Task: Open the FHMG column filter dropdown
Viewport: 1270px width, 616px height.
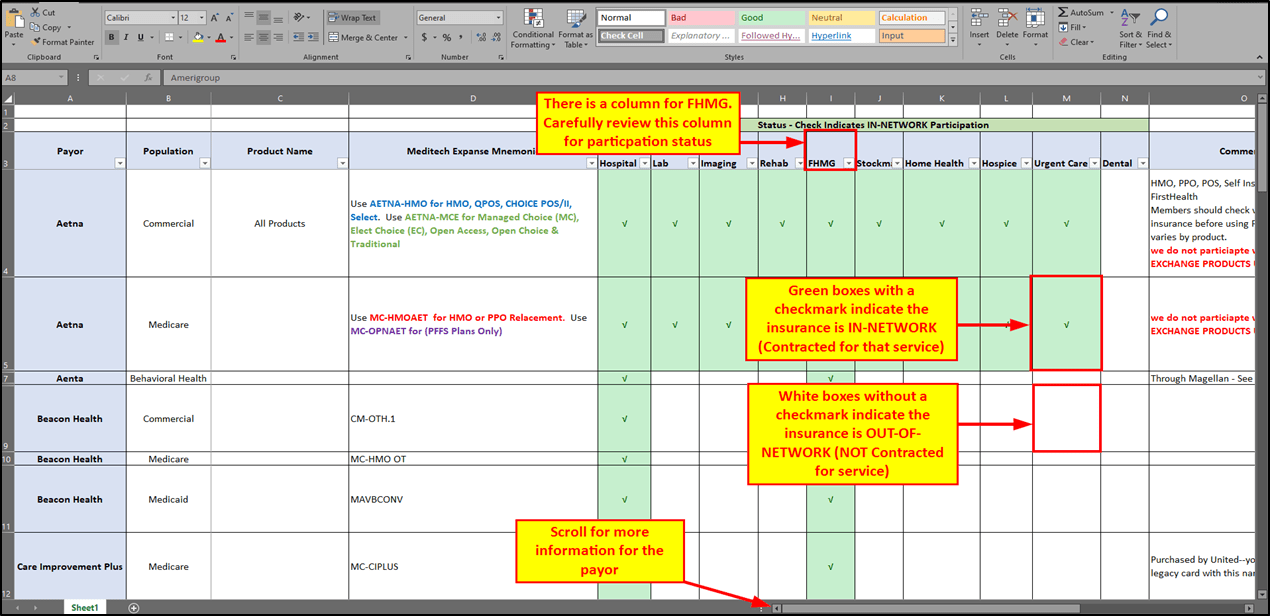Action: pyautogui.click(x=849, y=163)
